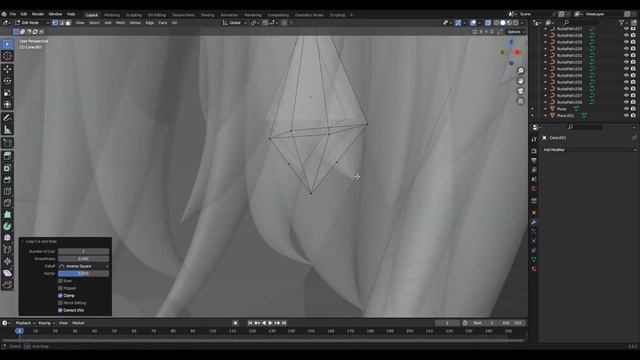Open the Keying popover in timeline

(x=46, y=323)
